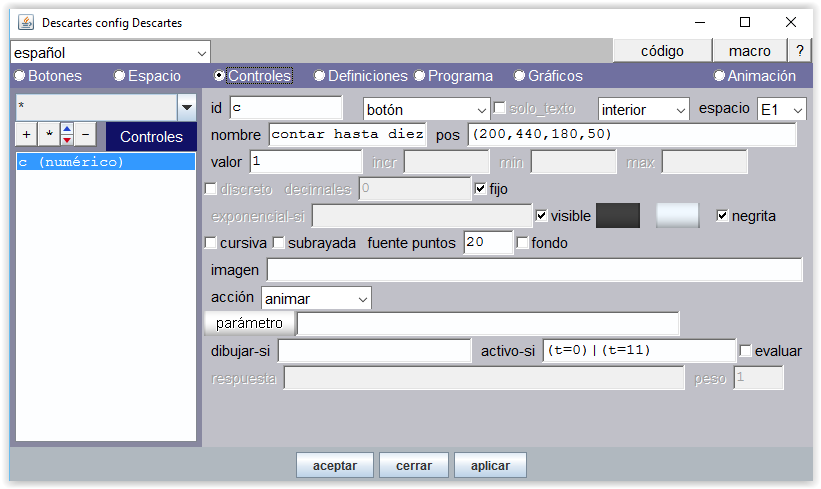Click the minus button to delete control
The image size is (821, 489).
pos(85,135)
